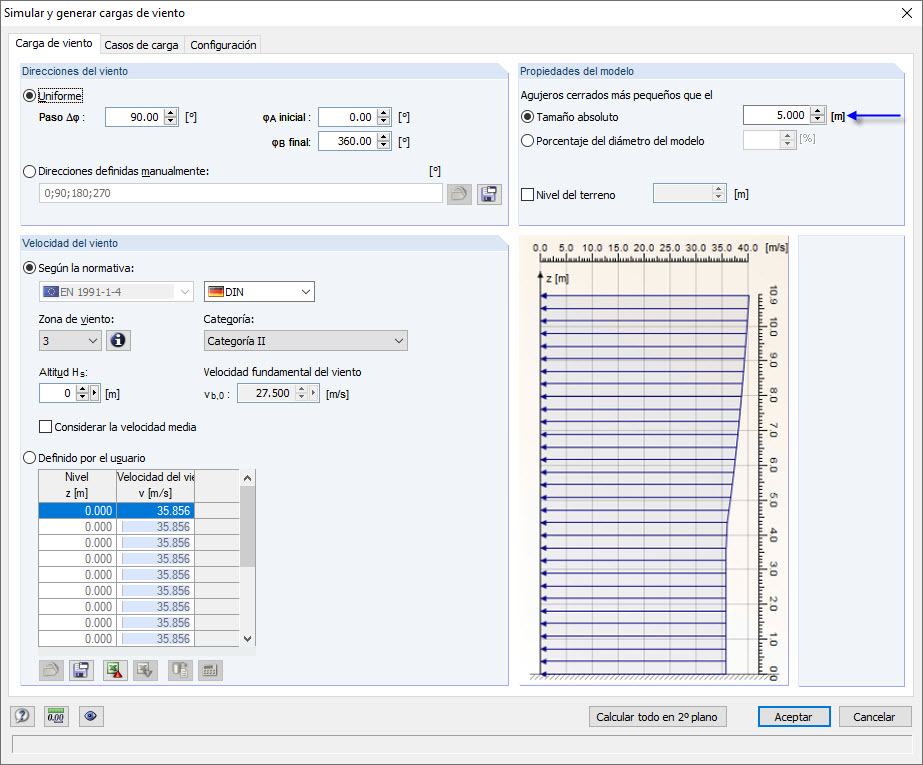This screenshot has height=765, width=923.
Task: Import velocity values from Excel
Action: coord(144,670)
